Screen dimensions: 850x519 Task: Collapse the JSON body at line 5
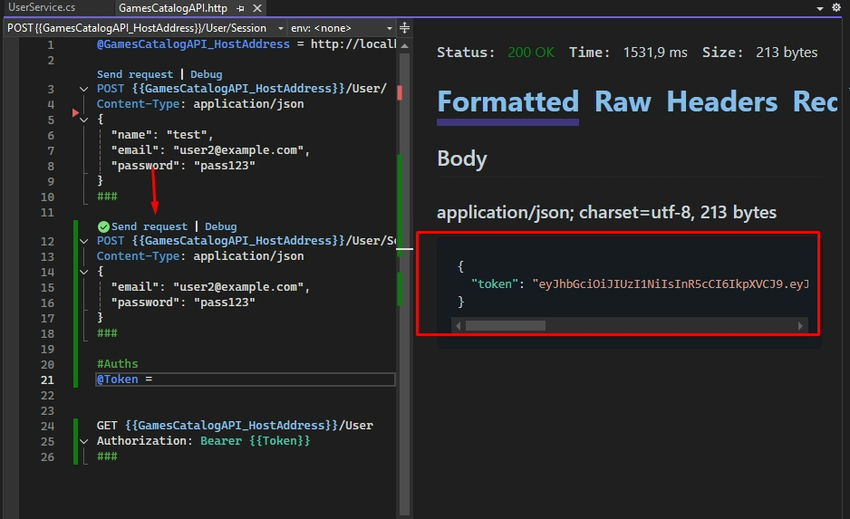(84, 120)
